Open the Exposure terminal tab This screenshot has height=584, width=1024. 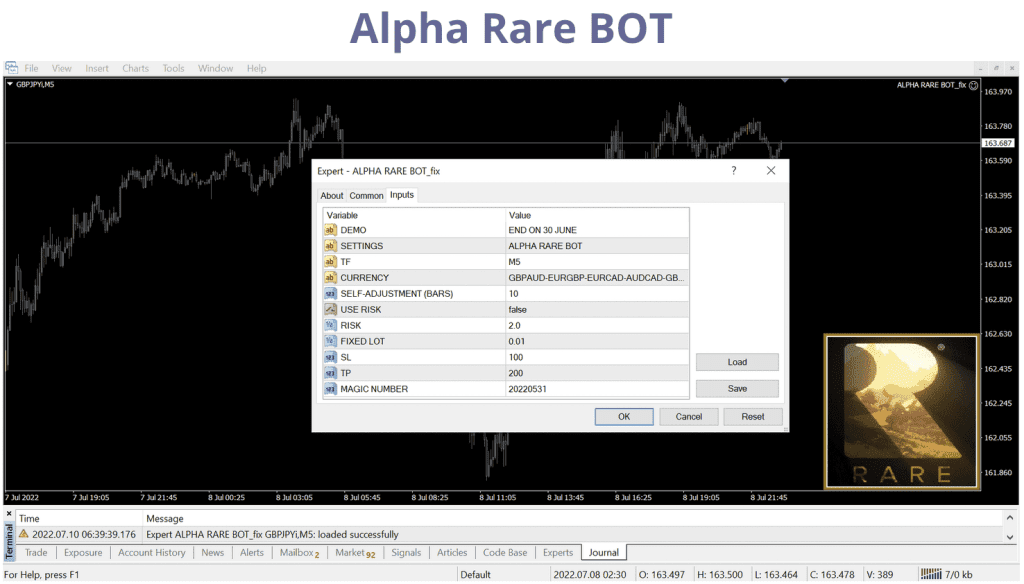tap(83, 553)
